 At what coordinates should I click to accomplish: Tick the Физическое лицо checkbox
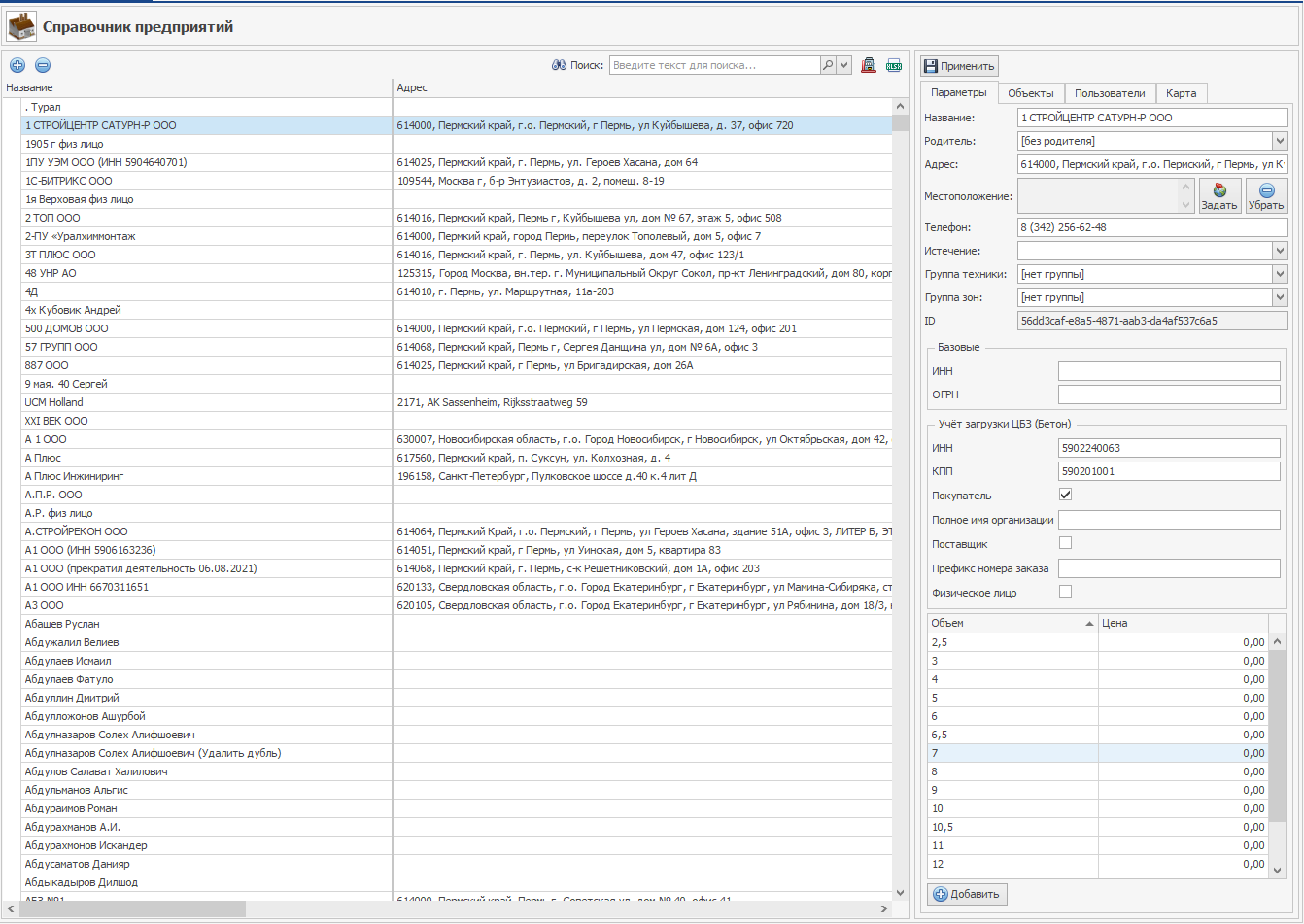(x=1065, y=592)
